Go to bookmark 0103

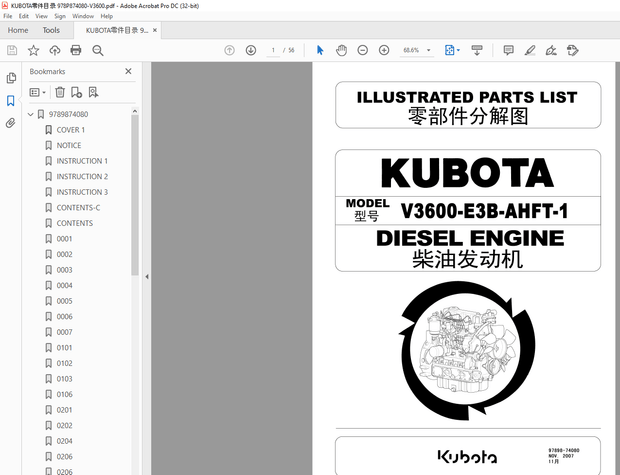click(64, 378)
